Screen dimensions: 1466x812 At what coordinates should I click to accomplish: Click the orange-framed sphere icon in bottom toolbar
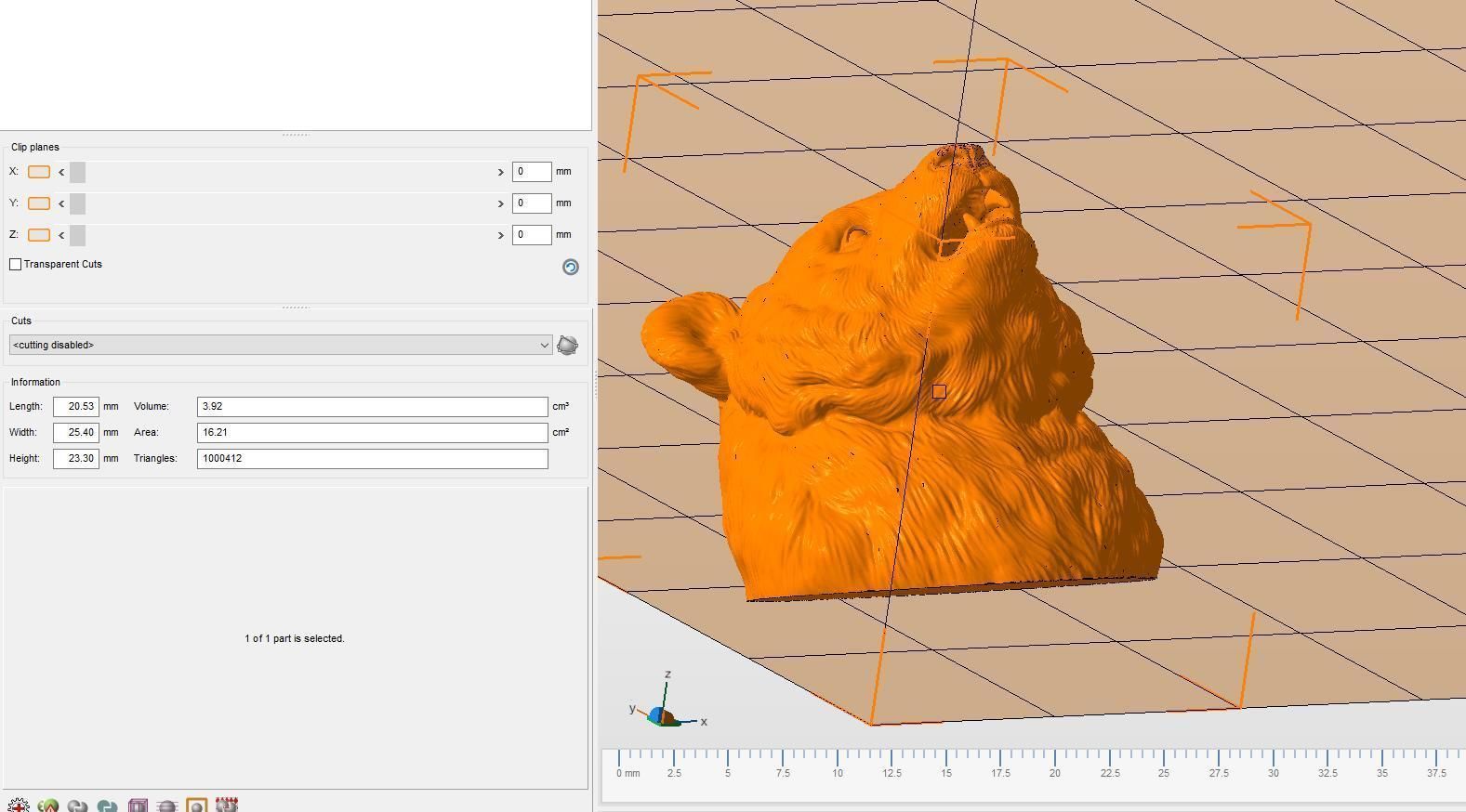click(x=197, y=805)
